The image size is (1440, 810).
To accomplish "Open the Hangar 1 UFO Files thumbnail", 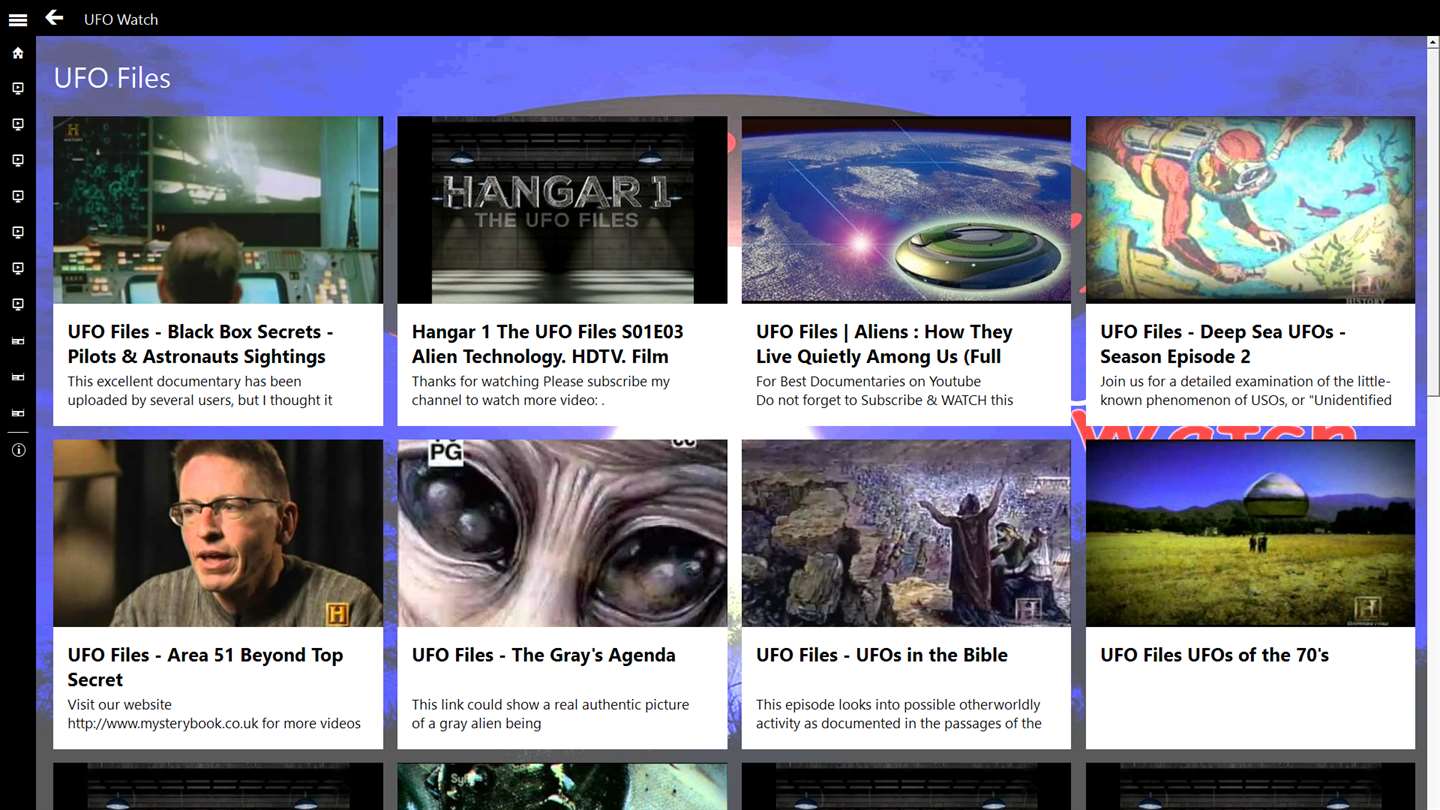I will coord(562,210).
